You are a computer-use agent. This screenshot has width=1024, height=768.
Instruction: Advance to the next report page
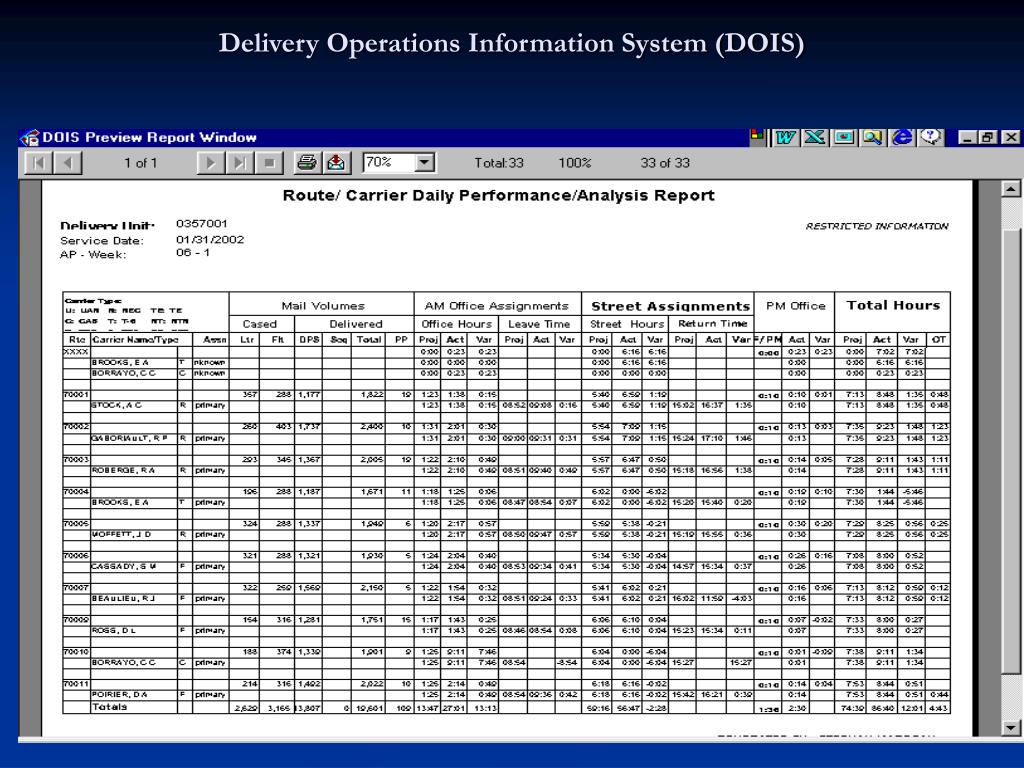point(211,163)
